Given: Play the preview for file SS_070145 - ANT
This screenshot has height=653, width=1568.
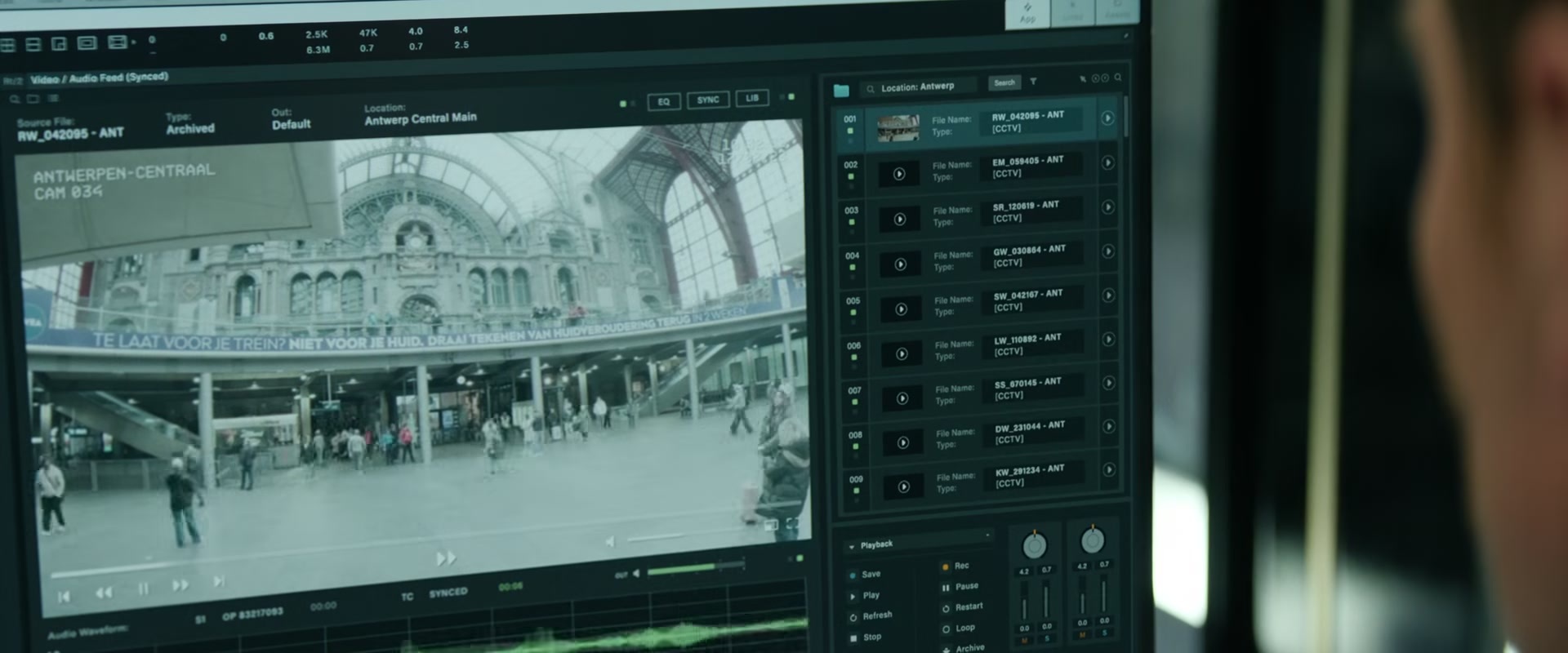Looking at the screenshot, I should (902, 398).
